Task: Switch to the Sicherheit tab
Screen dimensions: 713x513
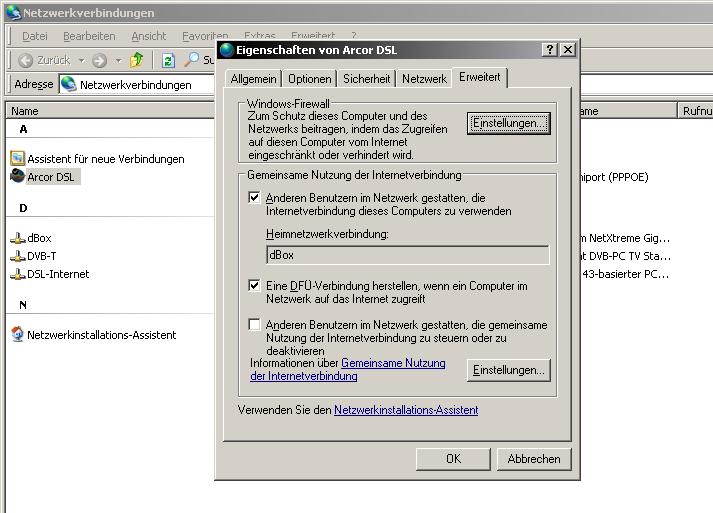Action: [x=366, y=79]
